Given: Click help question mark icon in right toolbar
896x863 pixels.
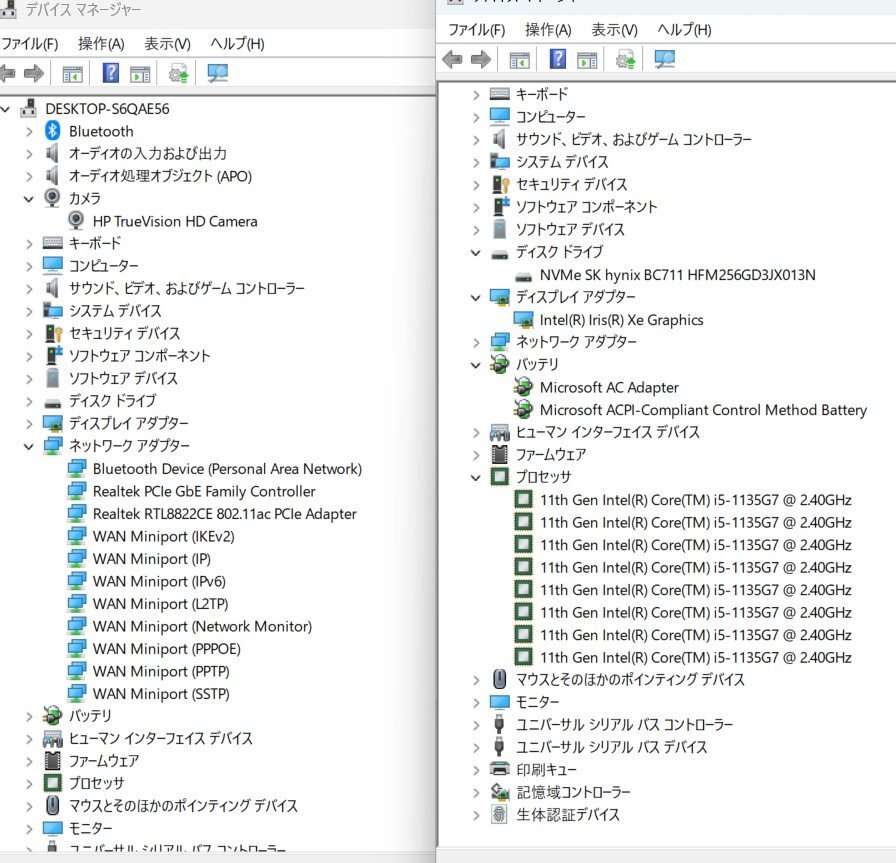Looking at the screenshot, I should [558, 59].
